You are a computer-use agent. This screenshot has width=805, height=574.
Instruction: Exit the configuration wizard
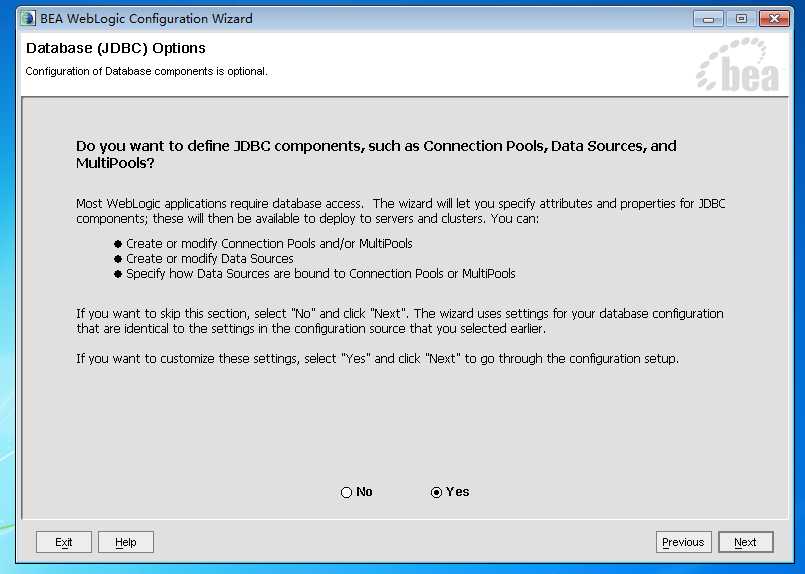pyautogui.click(x=64, y=542)
